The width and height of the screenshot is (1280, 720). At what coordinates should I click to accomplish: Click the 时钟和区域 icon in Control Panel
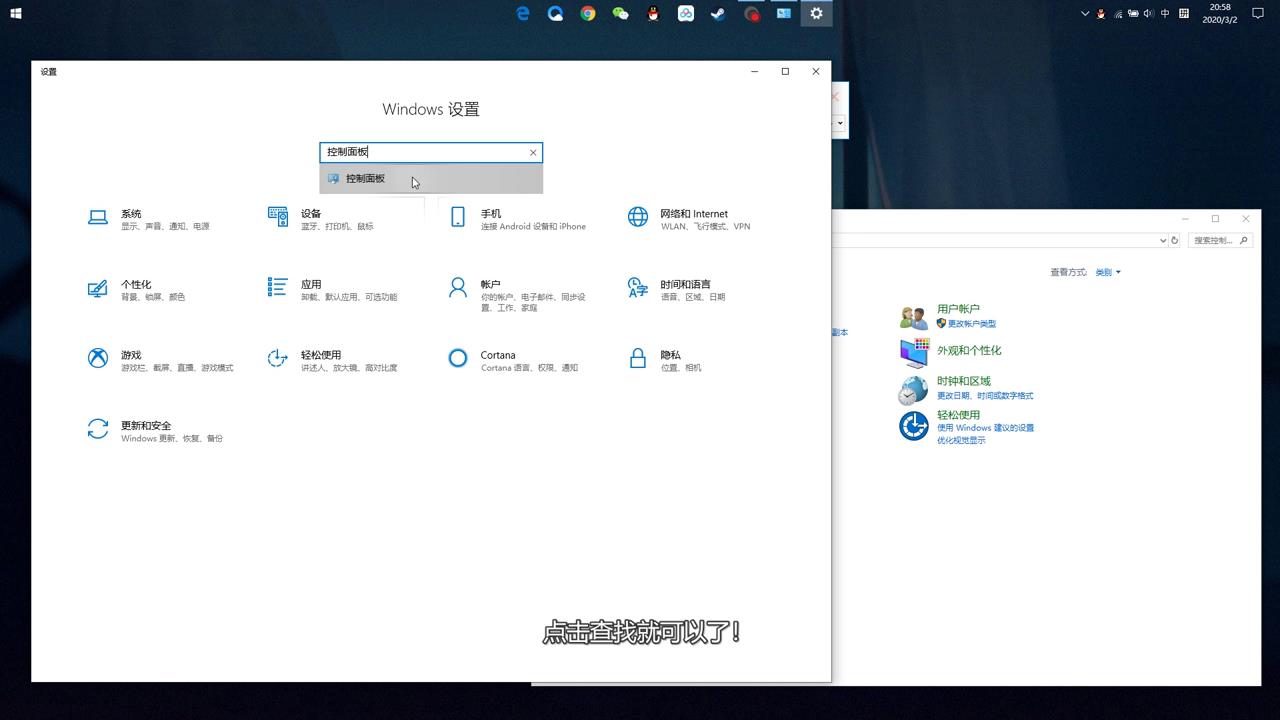point(914,389)
